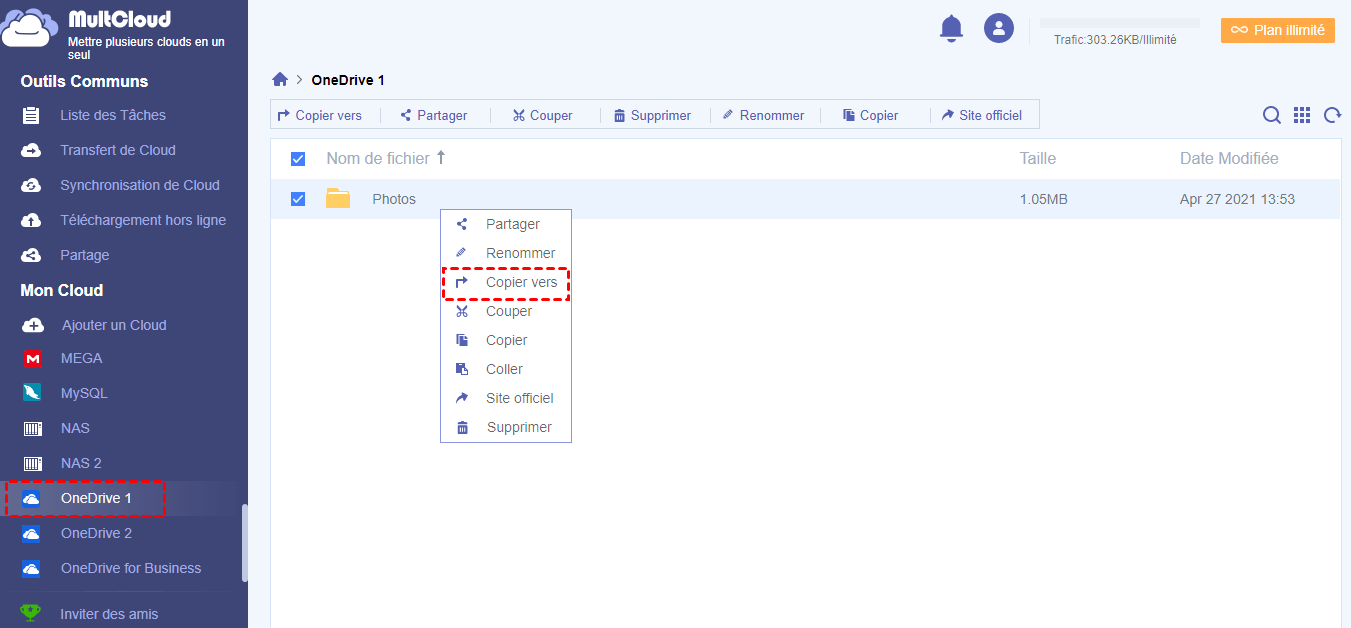Sort by Nom de fichier arrow

point(441,158)
